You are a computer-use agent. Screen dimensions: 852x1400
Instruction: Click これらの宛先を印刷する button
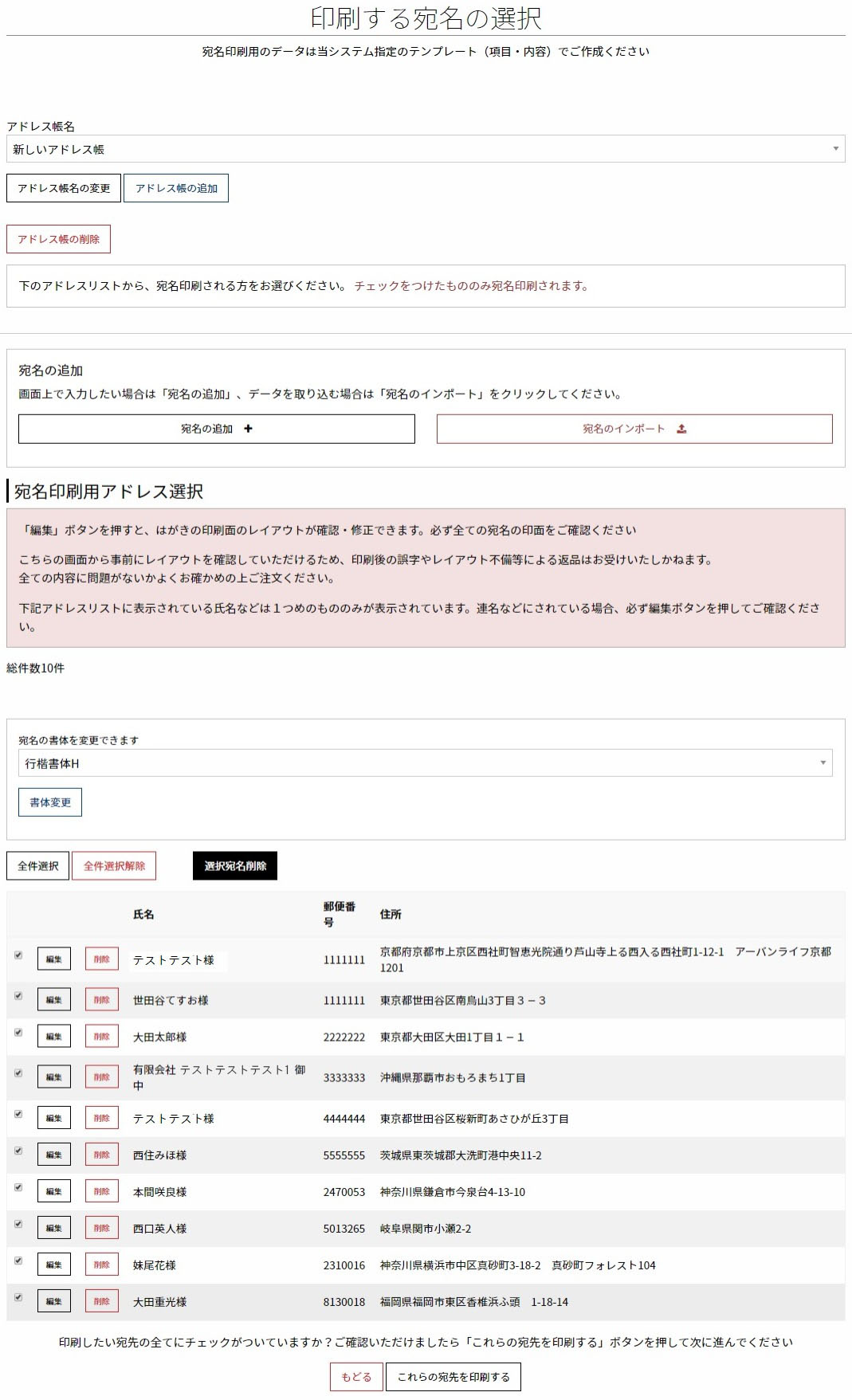click(x=453, y=1377)
